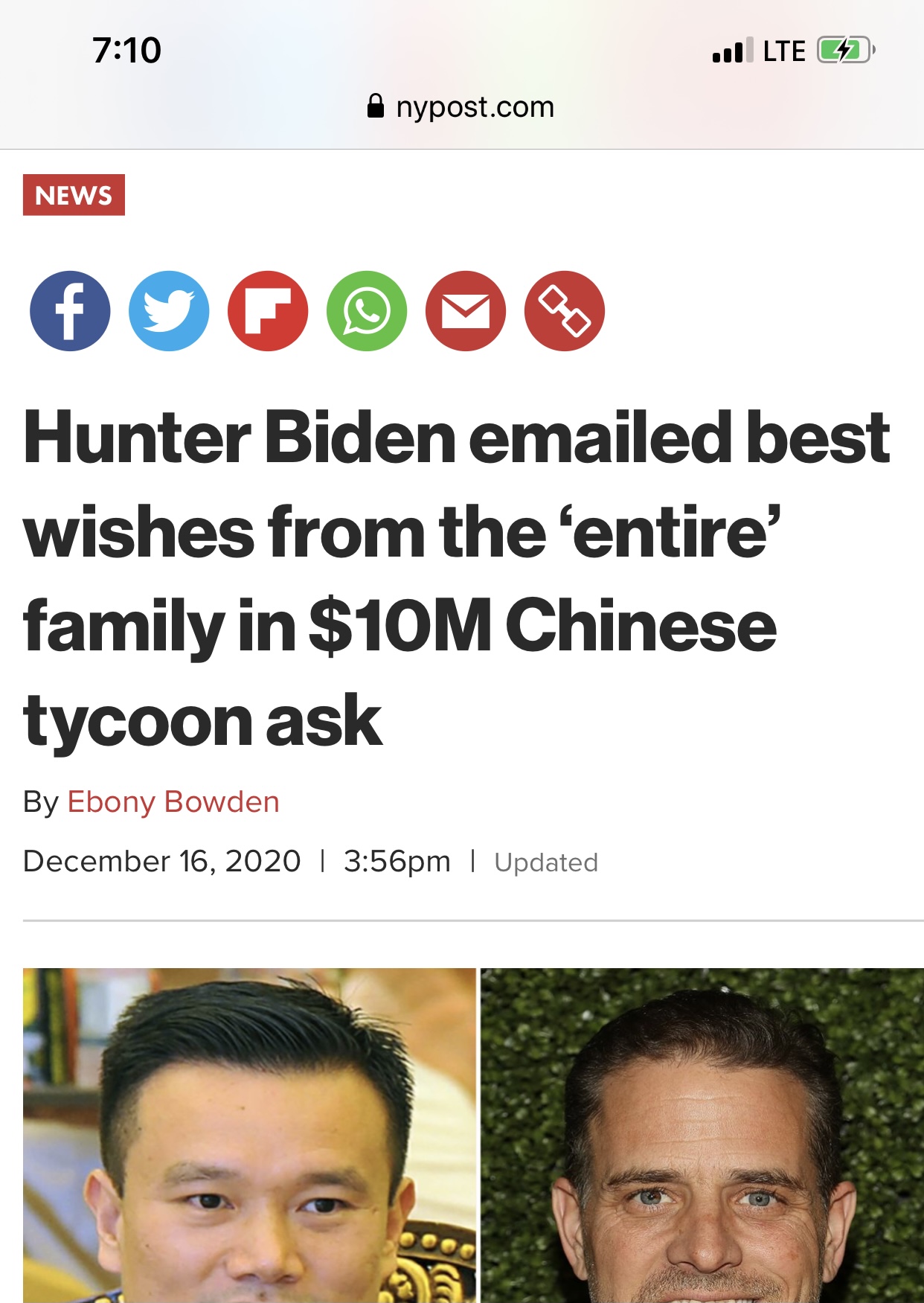Tap the Updated timestamp label
This screenshot has height=1303, width=924.
pos(546,862)
